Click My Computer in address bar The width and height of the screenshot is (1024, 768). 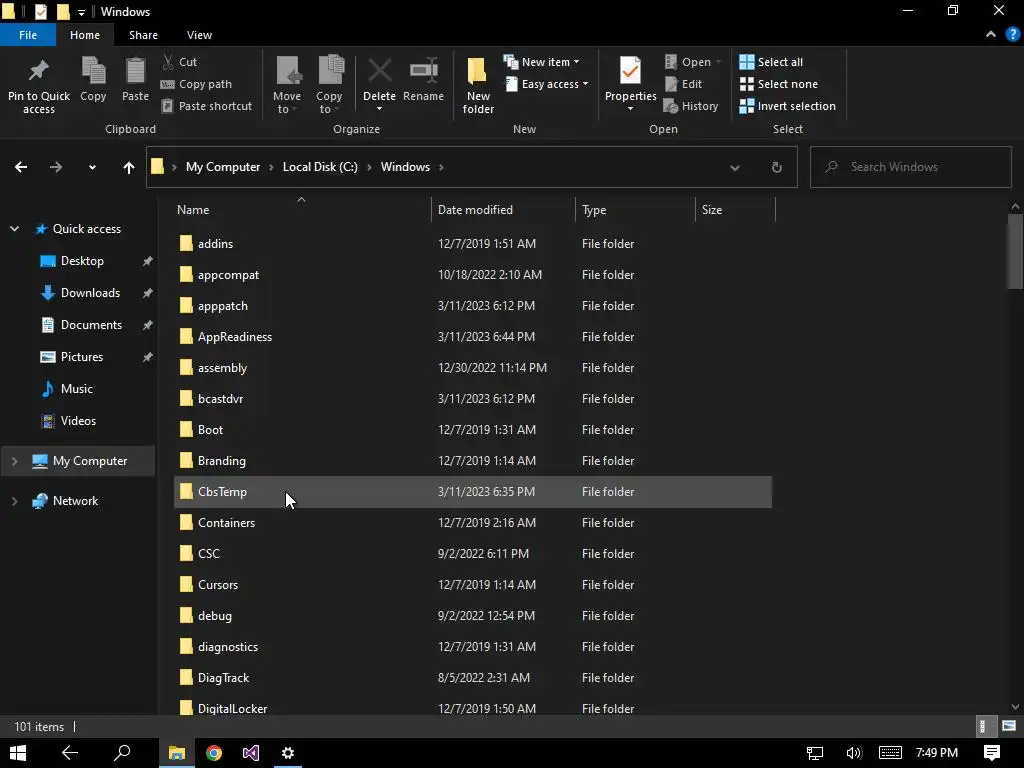[223, 167]
